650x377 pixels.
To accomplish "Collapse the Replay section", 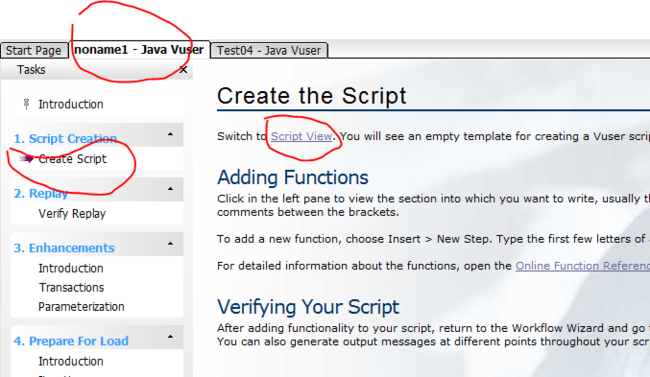I will 170,189.
